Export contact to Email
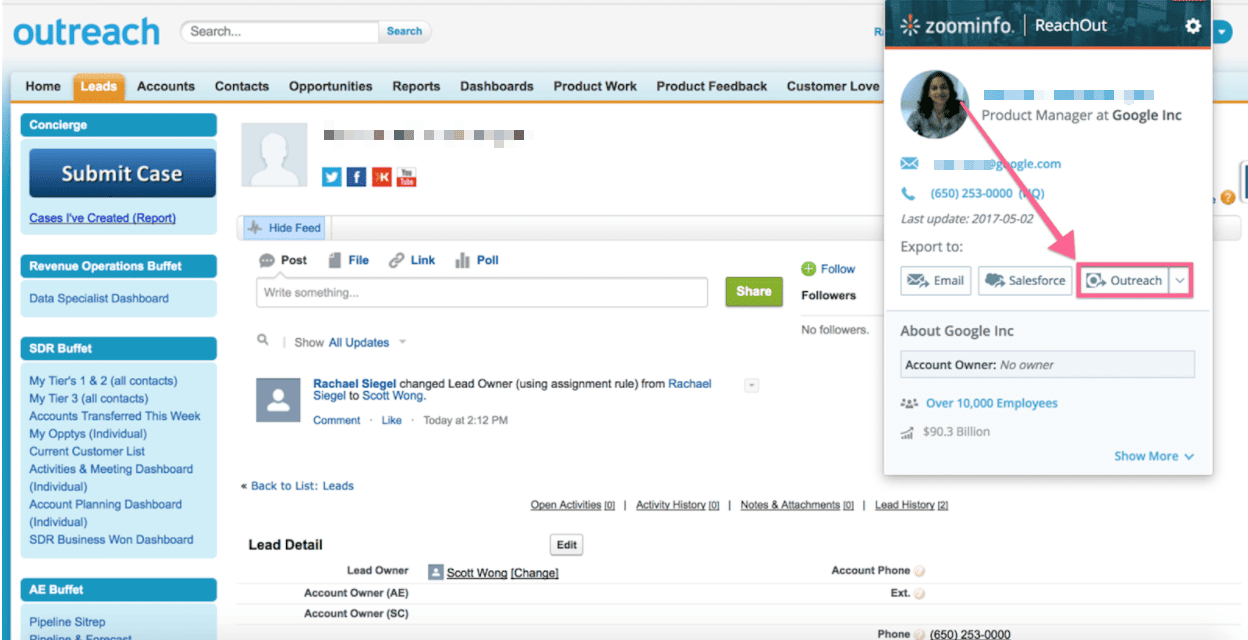 pos(935,281)
